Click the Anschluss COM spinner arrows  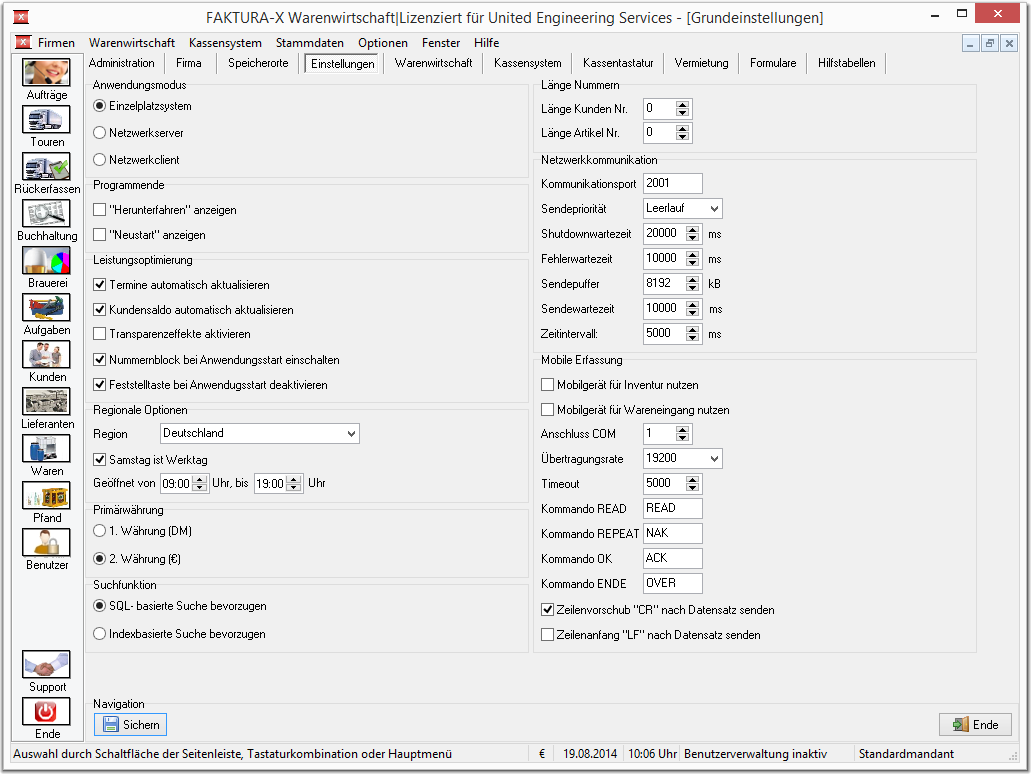[683, 433]
